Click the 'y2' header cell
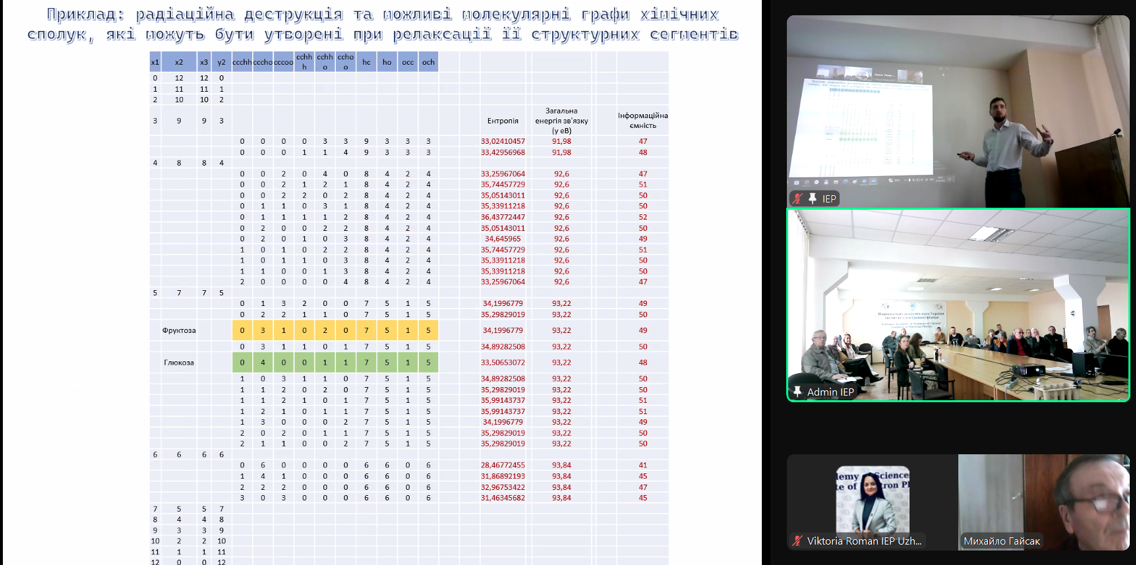The image size is (1136, 565). (222, 62)
